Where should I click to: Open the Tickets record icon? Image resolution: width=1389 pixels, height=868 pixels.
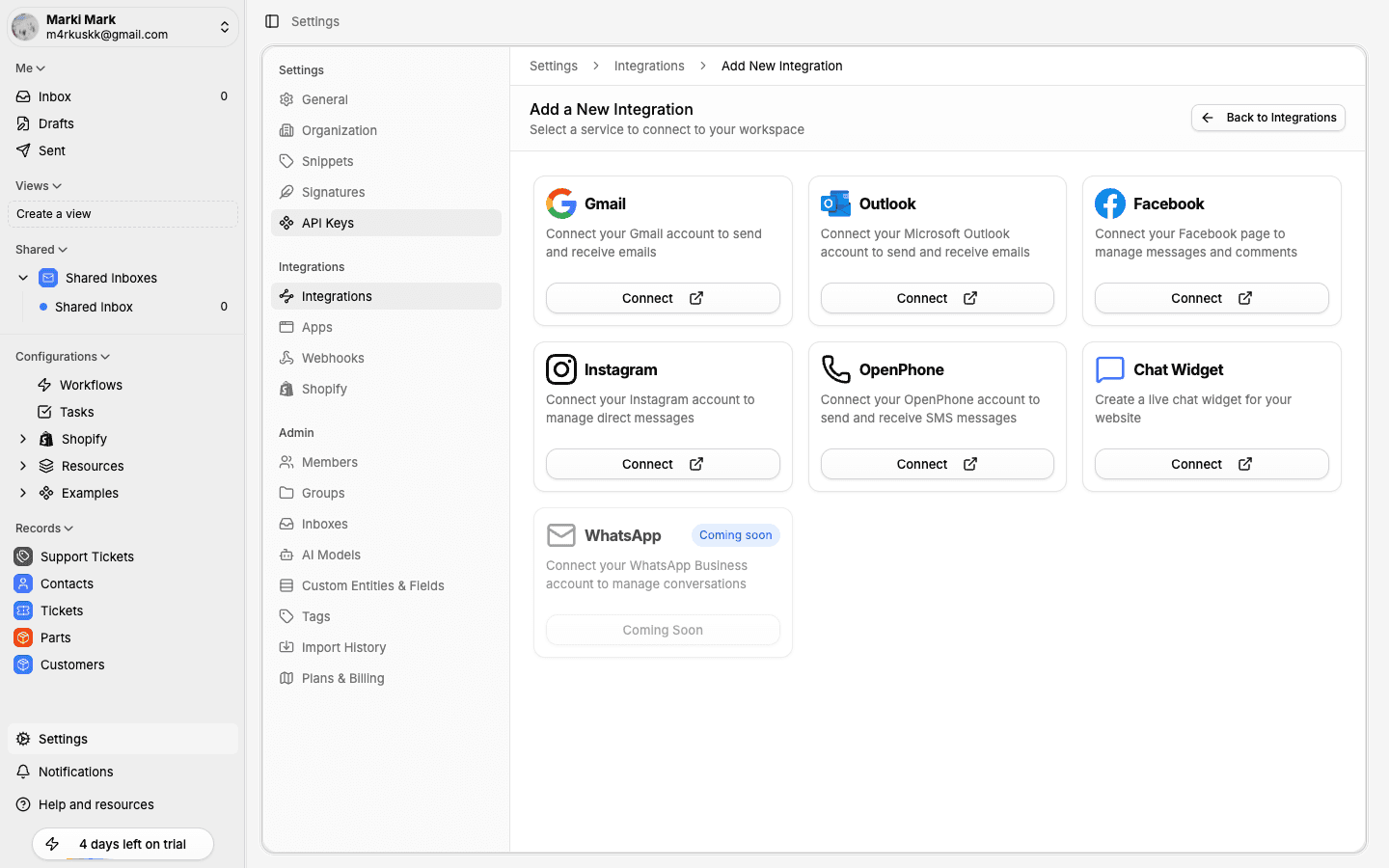pyautogui.click(x=23, y=610)
